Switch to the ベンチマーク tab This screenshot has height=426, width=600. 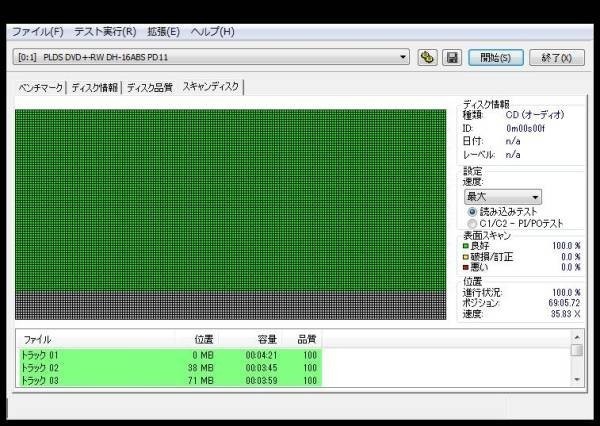41,88
